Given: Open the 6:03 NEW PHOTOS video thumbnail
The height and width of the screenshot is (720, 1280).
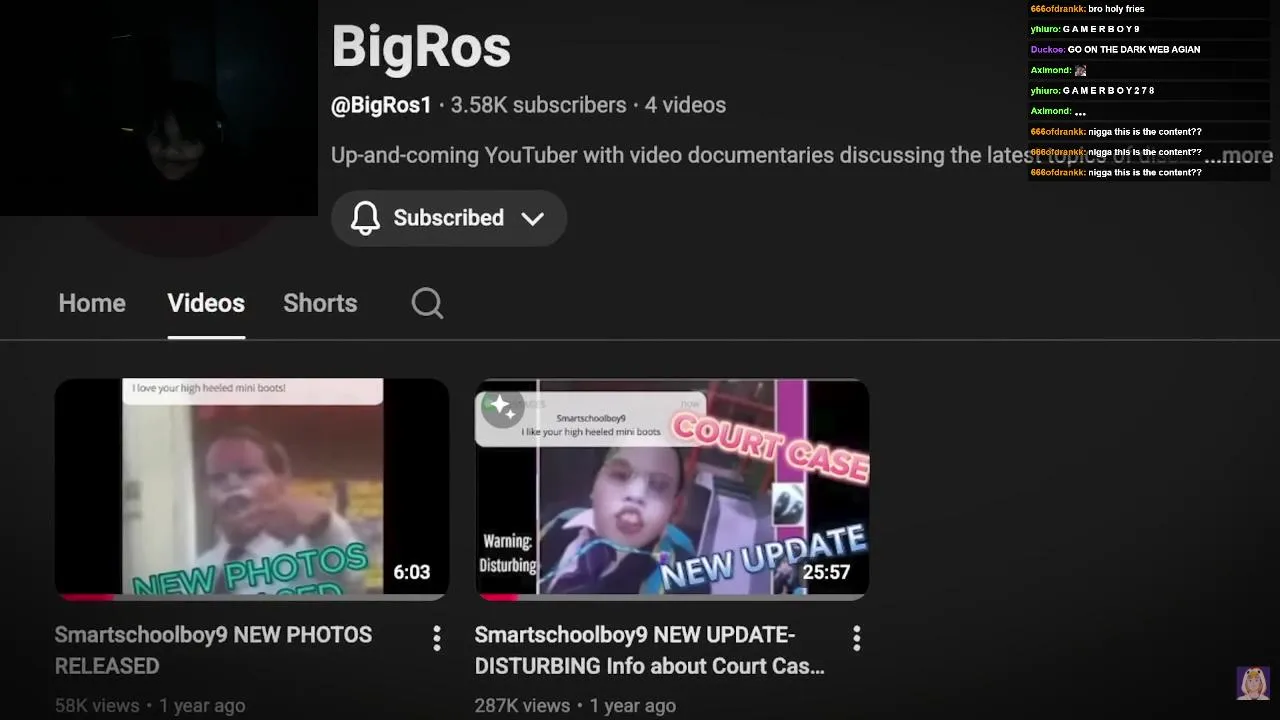Looking at the screenshot, I should coord(252,489).
